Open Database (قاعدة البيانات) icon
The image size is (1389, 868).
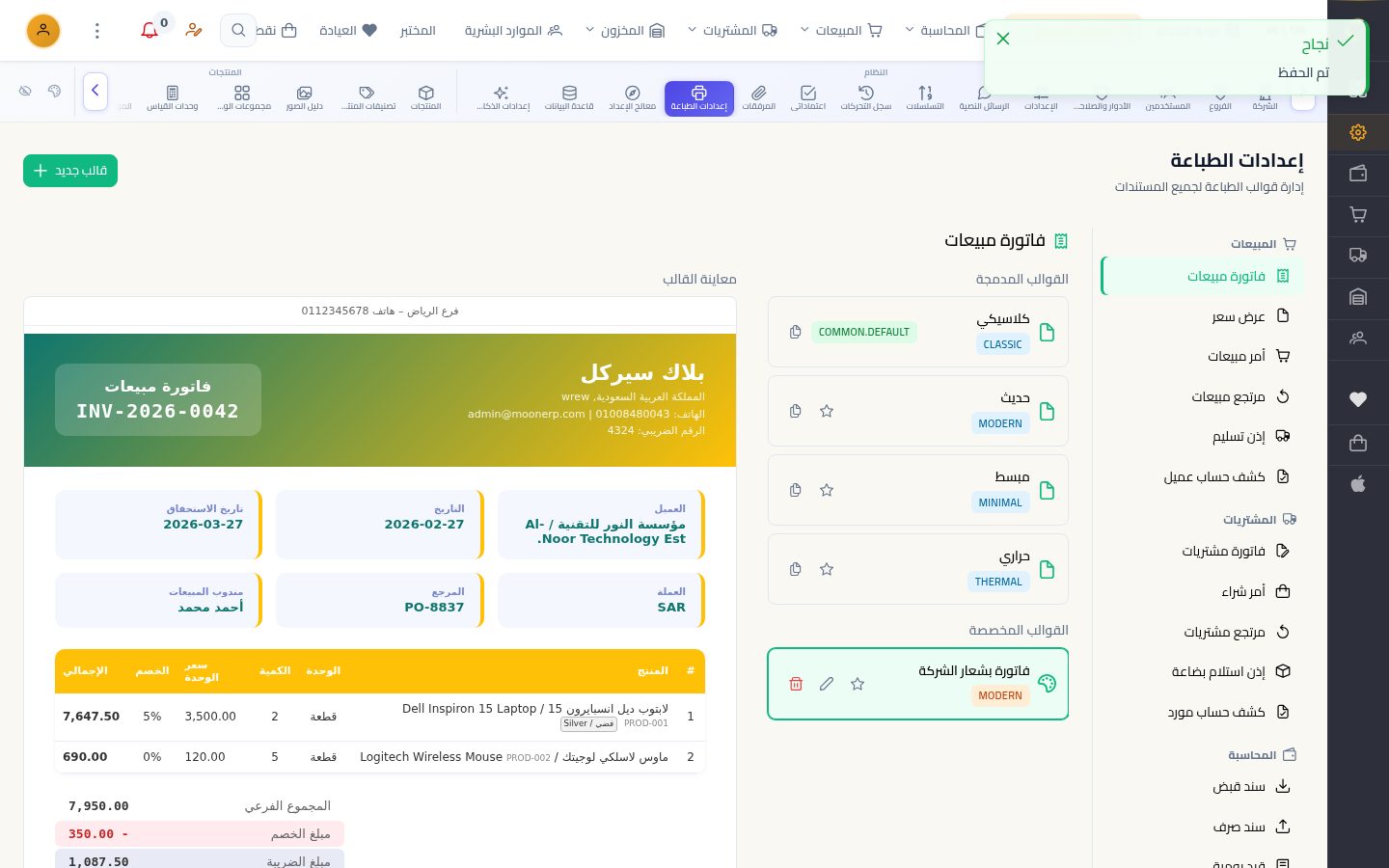[569, 97]
